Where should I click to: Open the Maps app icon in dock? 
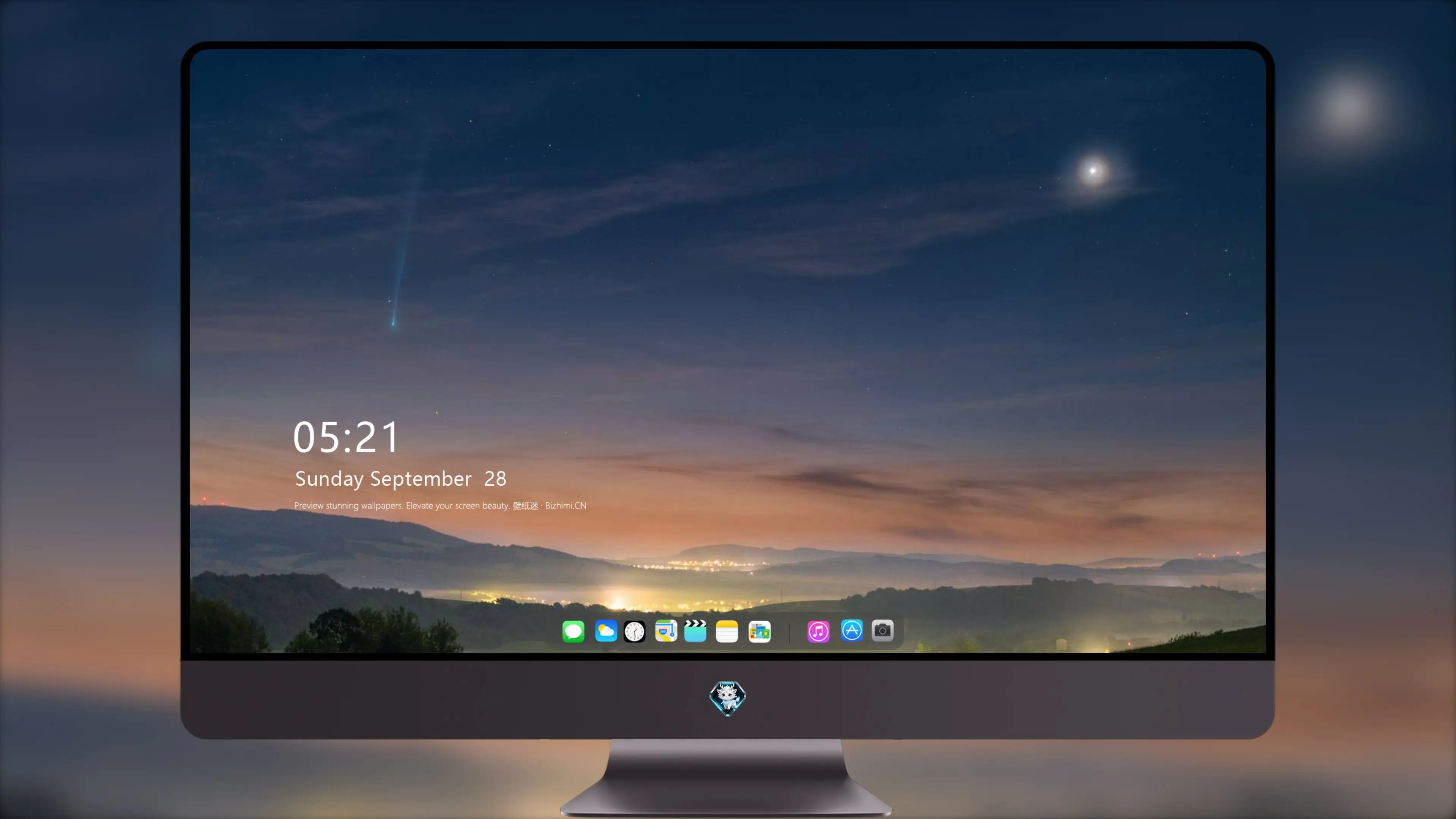666,631
